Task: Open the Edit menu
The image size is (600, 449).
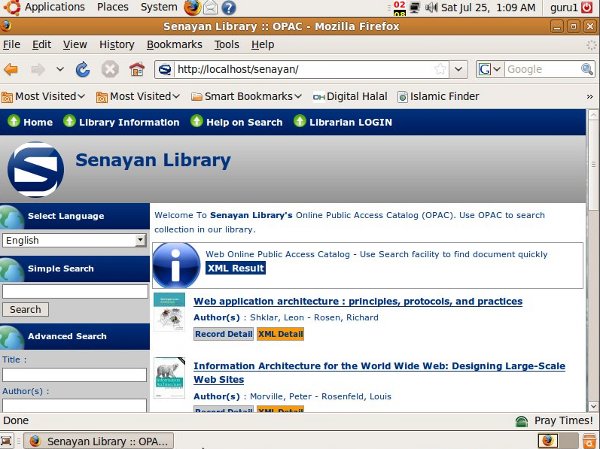Action: 41,45
